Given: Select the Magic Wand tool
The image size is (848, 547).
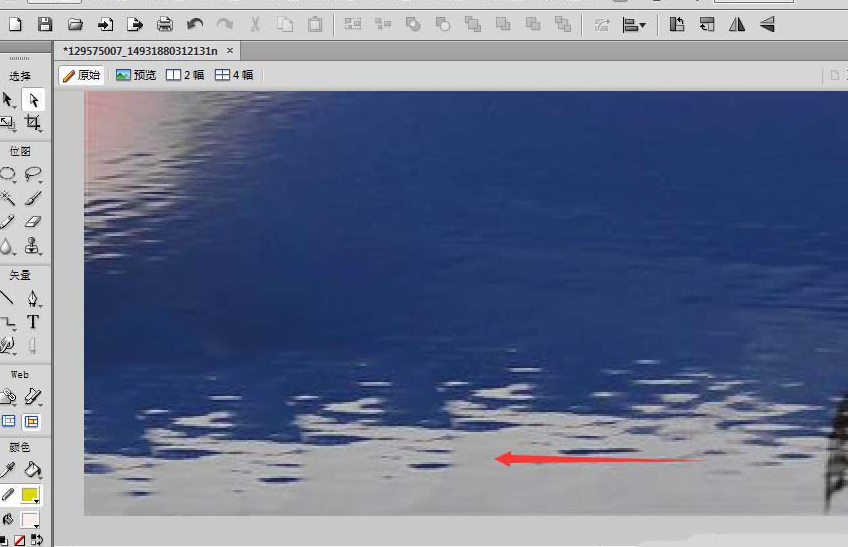Looking at the screenshot, I should tap(8, 198).
